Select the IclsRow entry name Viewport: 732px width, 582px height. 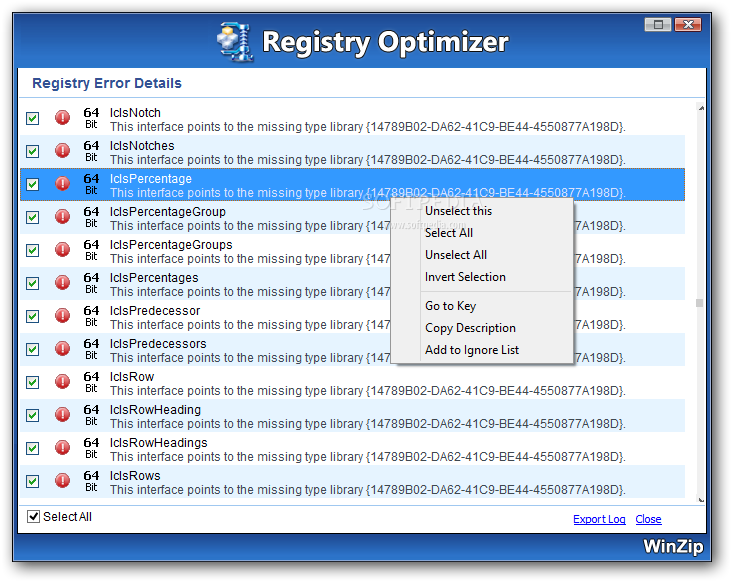[x=132, y=377]
